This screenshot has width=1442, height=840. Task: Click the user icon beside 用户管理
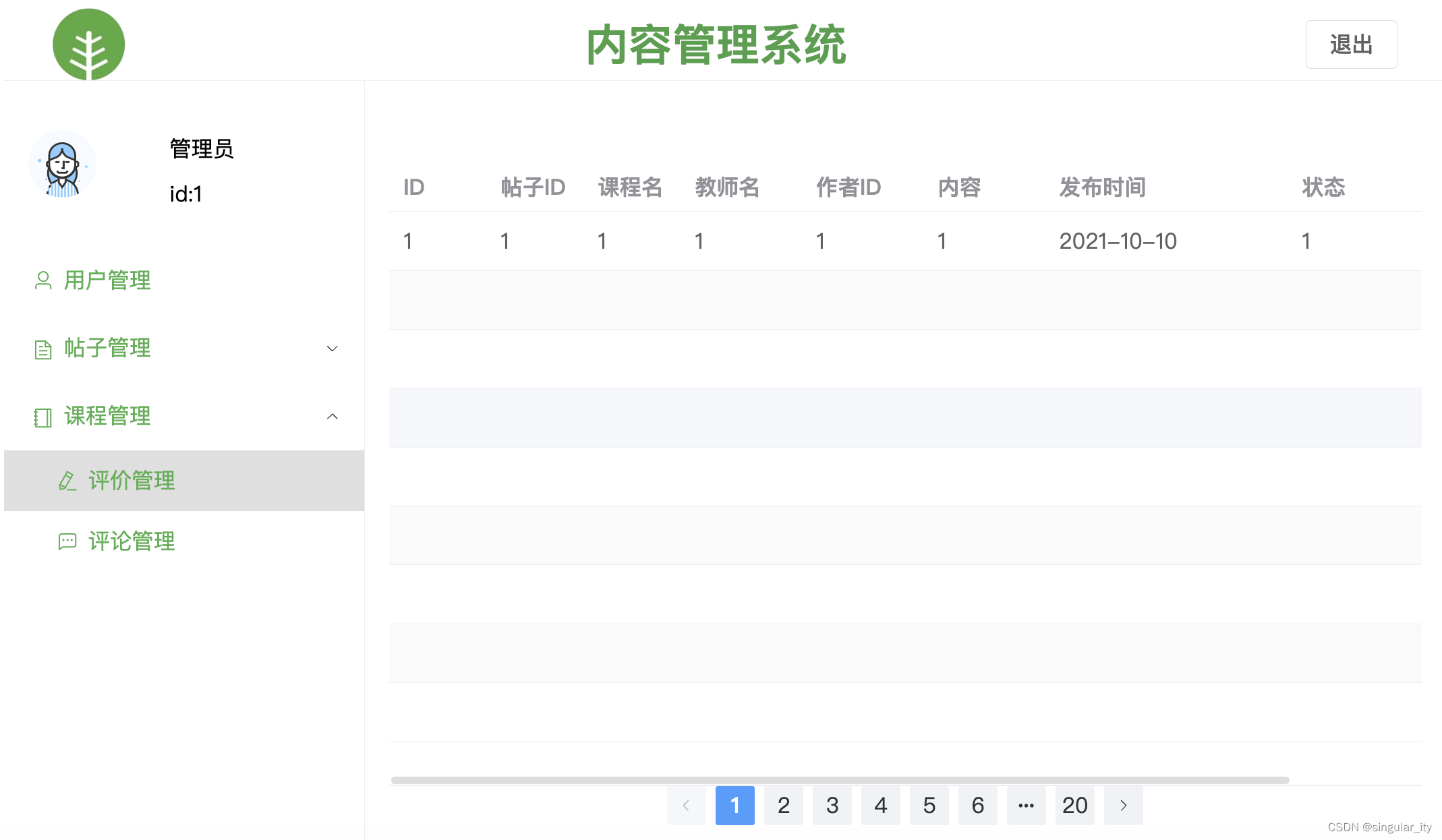click(43, 280)
